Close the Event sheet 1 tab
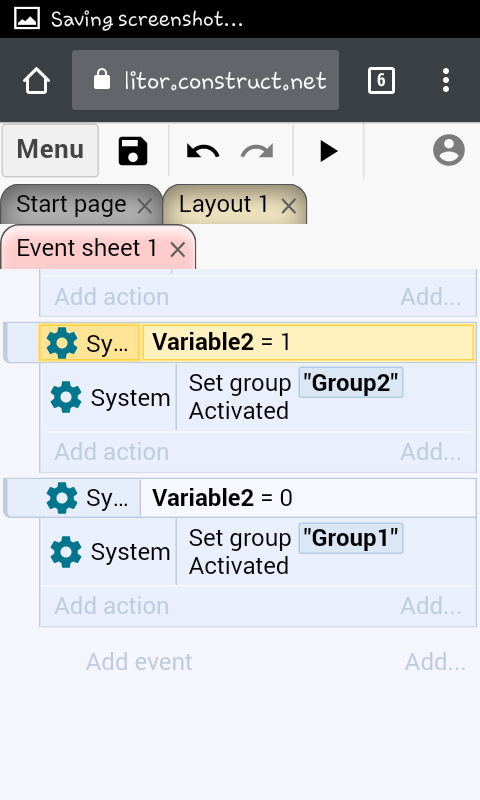The image size is (480, 800). tap(178, 249)
